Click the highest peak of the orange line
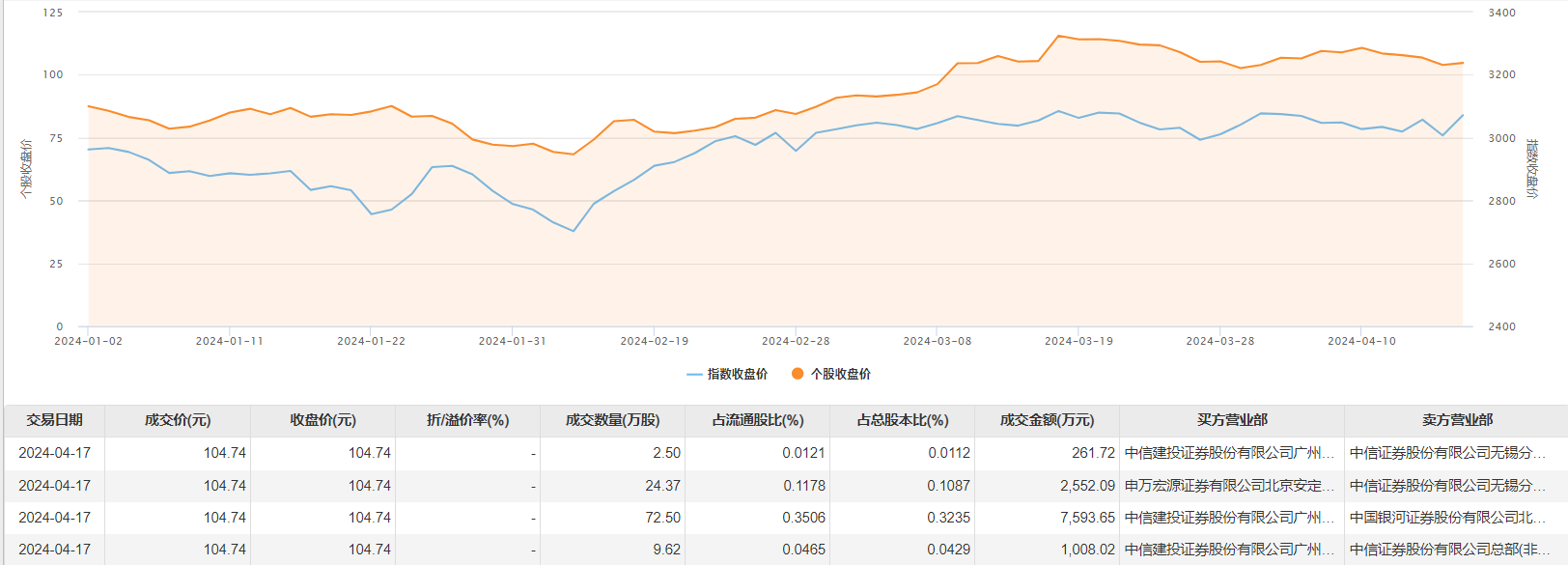 (x=1058, y=36)
